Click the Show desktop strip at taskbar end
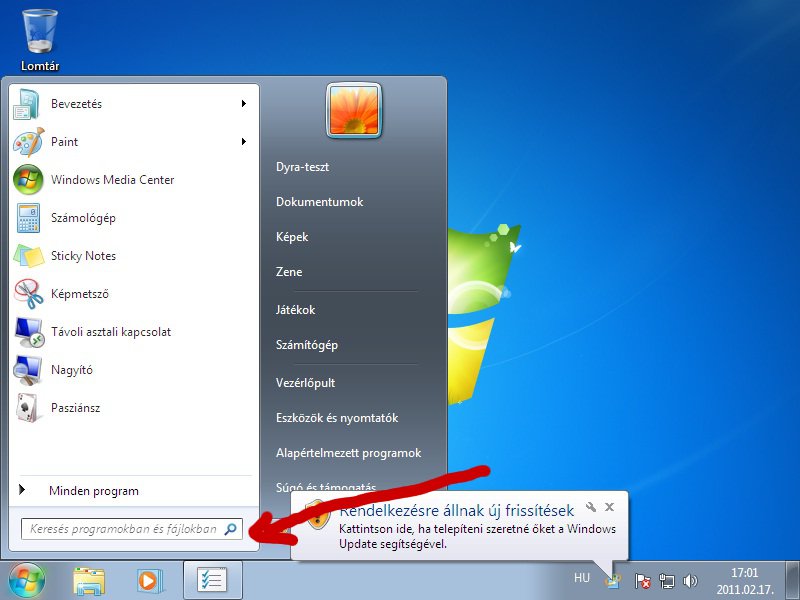The height and width of the screenshot is (600, 800). click(x=792, y=581)
